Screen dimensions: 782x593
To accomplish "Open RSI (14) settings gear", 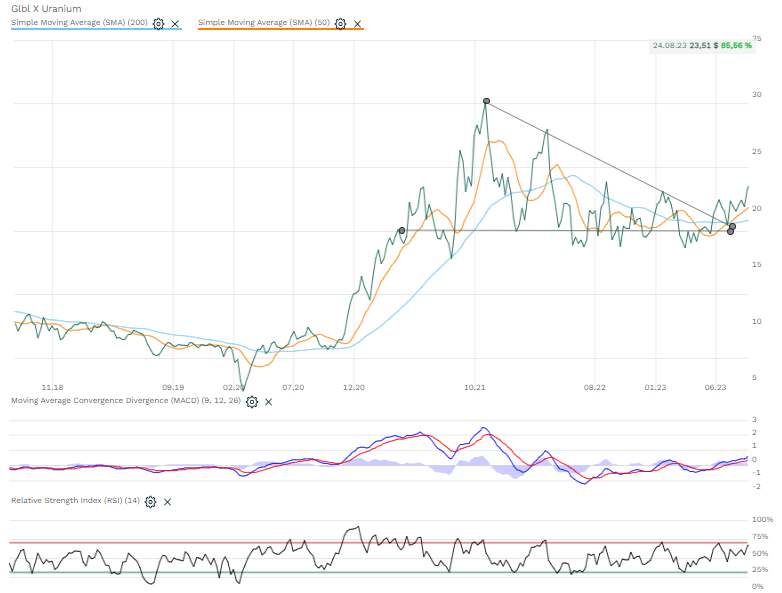I will 151,501.
